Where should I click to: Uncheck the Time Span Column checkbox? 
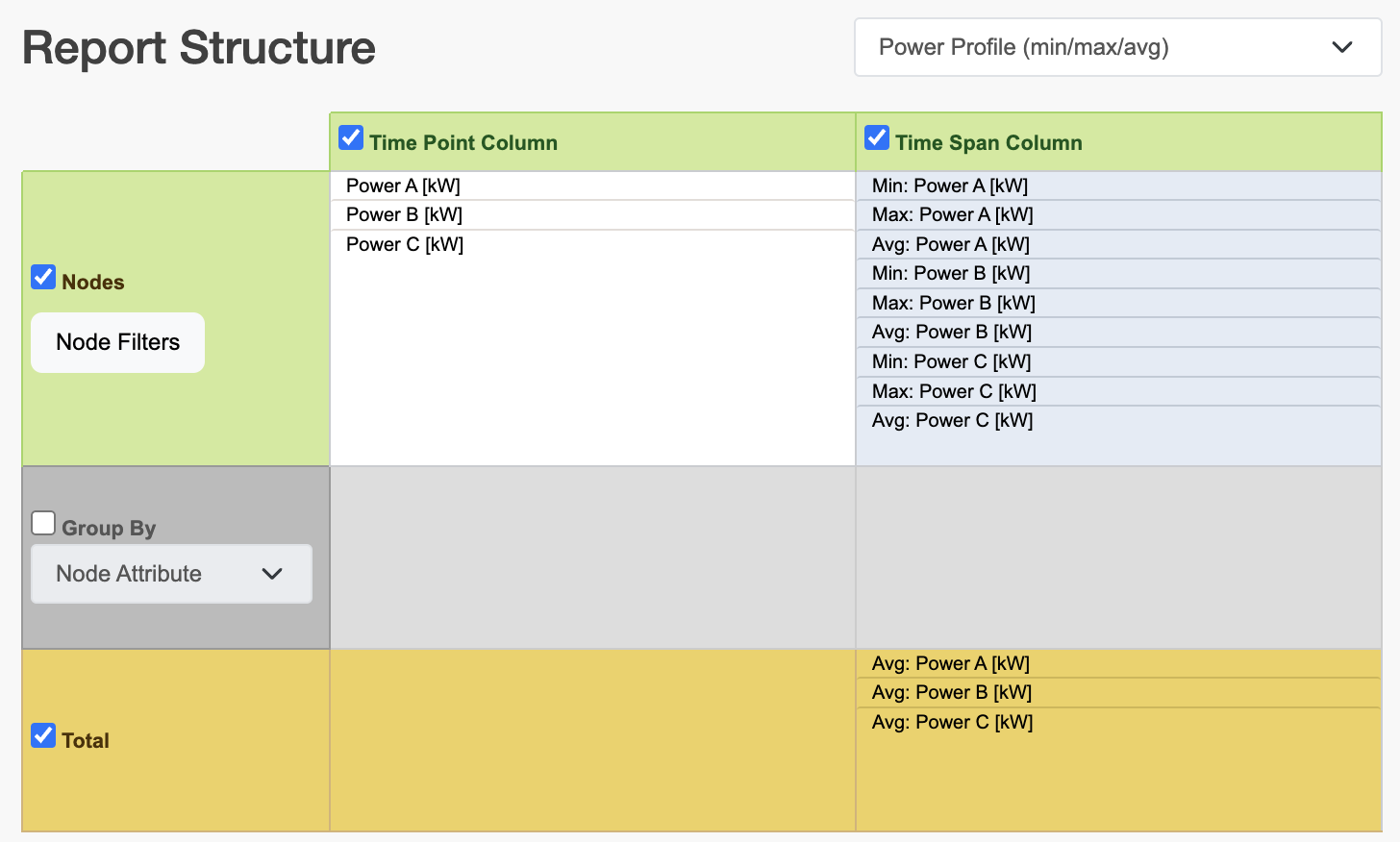tap(877, 138)
